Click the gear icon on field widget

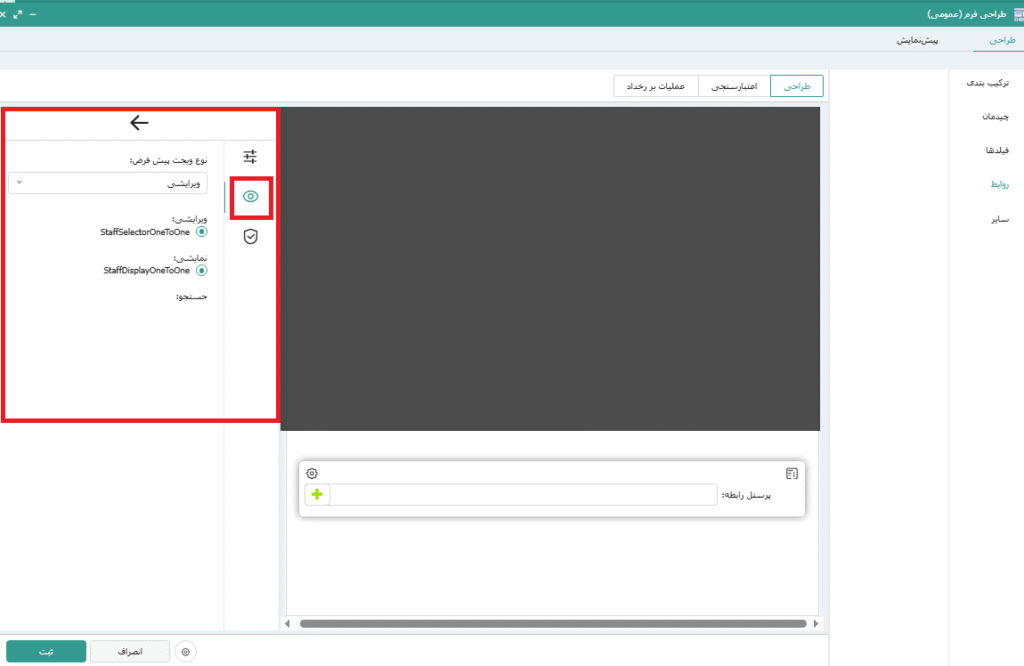click(312, 473)
